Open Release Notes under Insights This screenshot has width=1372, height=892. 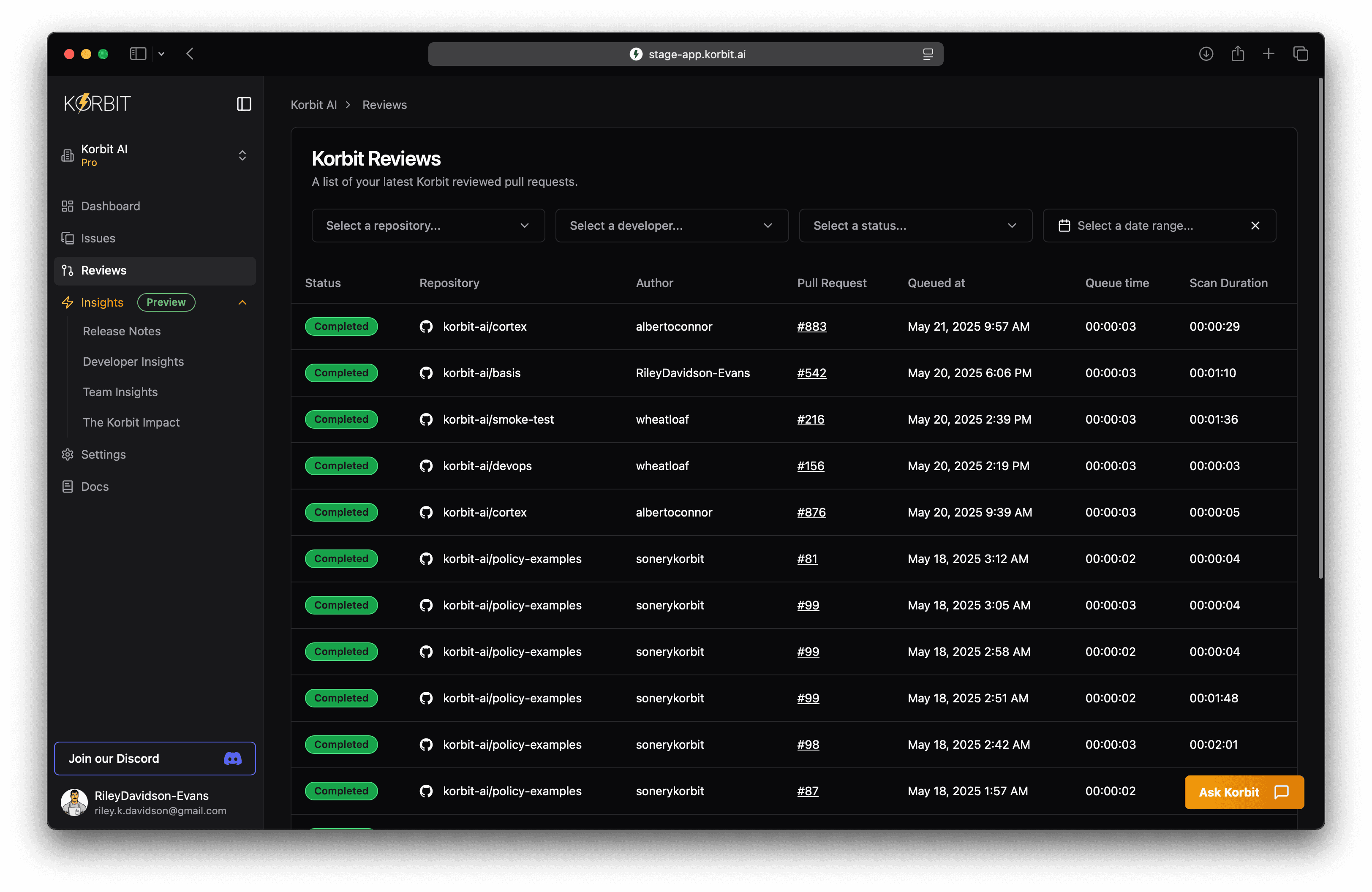pyautogui.click(x=122, y=331)
